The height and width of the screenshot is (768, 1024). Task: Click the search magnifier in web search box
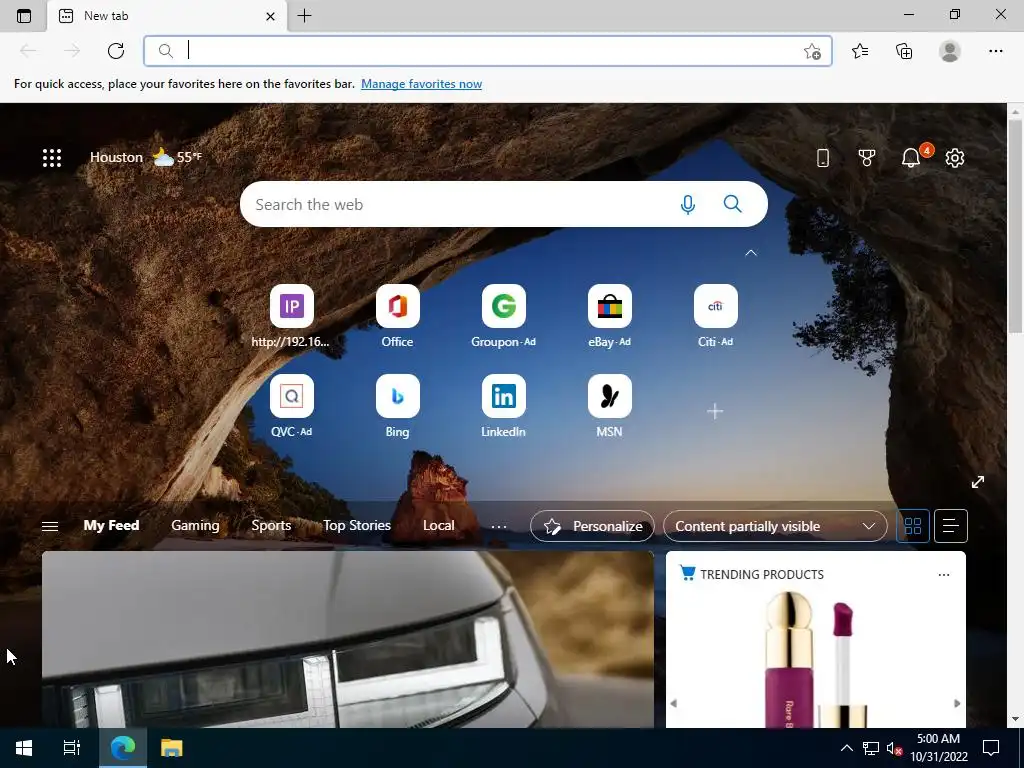[733, 204]
